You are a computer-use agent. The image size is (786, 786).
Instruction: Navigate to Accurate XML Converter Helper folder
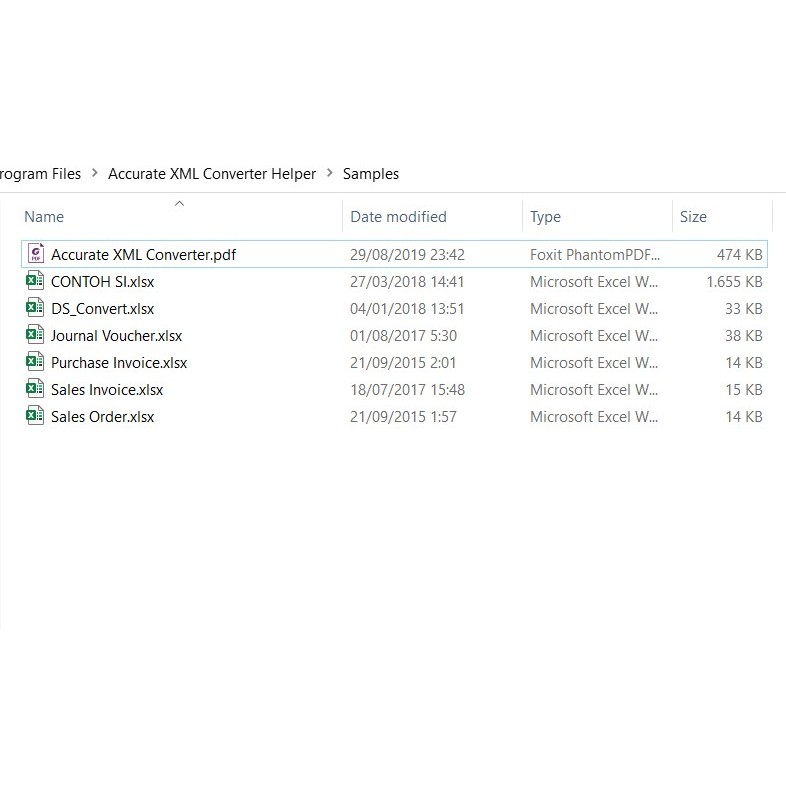[x=212, y=174]
